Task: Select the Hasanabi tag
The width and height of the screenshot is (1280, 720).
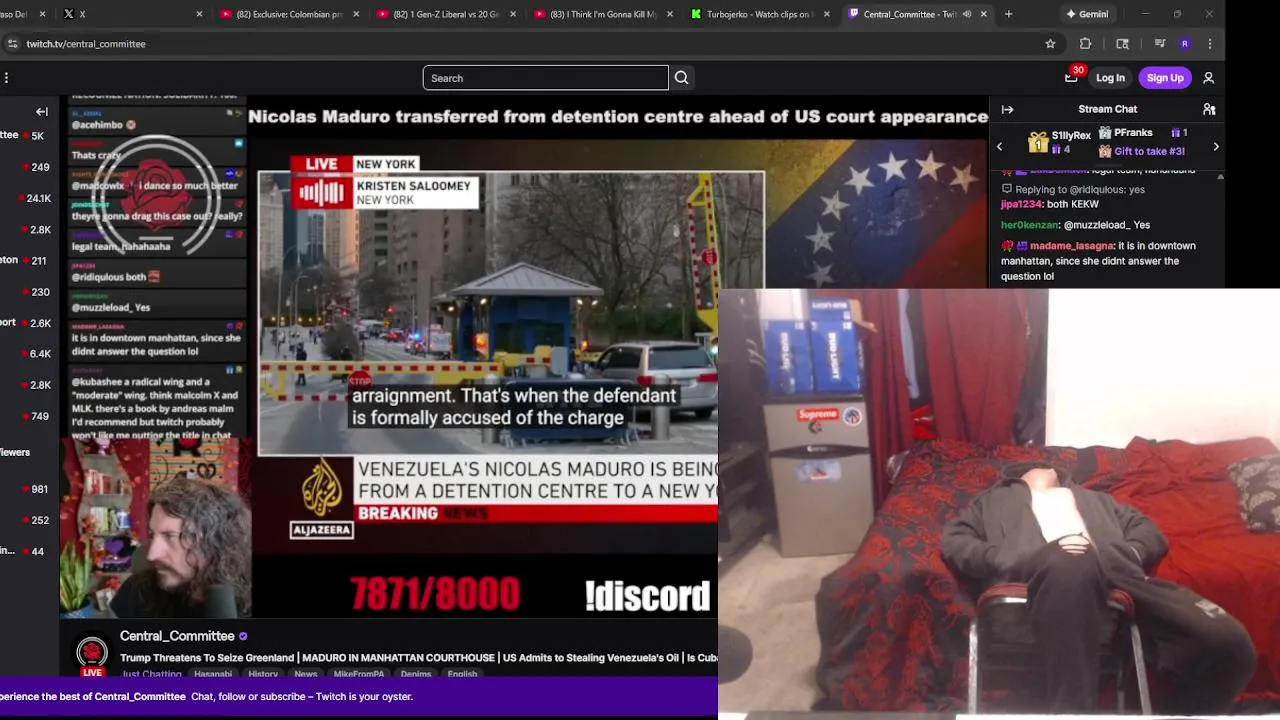Action: point(213,674)
